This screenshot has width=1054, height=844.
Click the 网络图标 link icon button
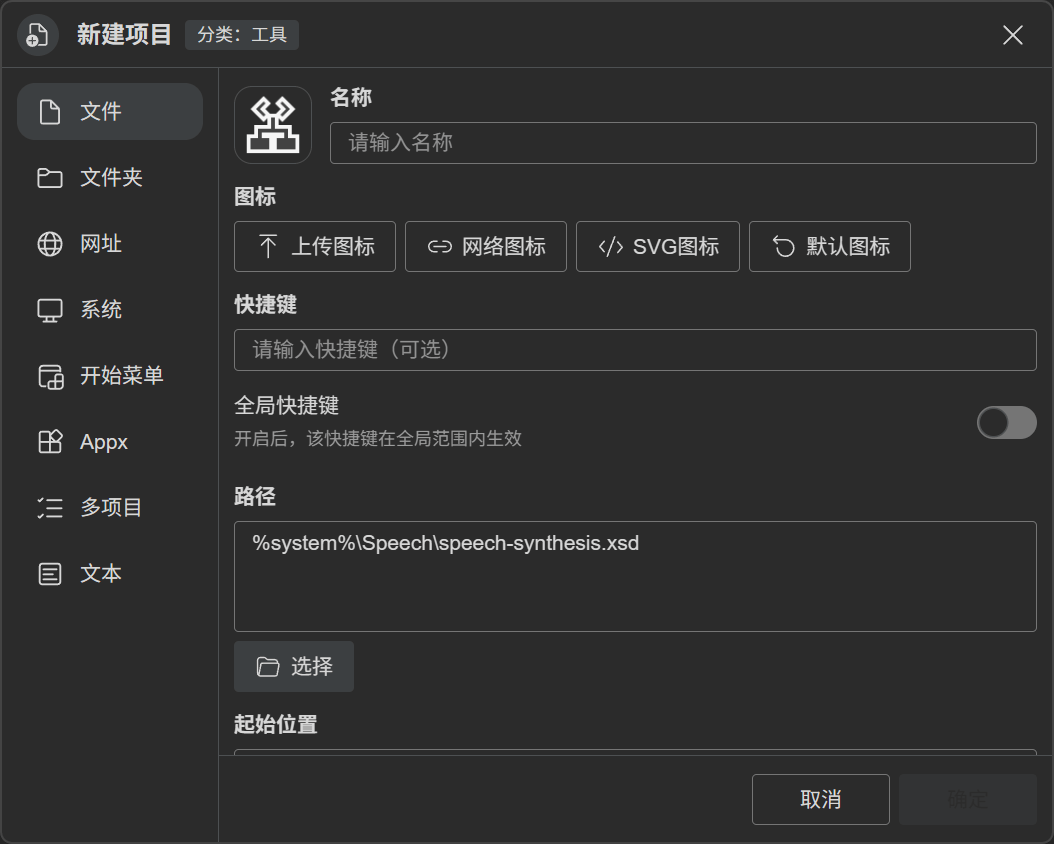point(486,247)
